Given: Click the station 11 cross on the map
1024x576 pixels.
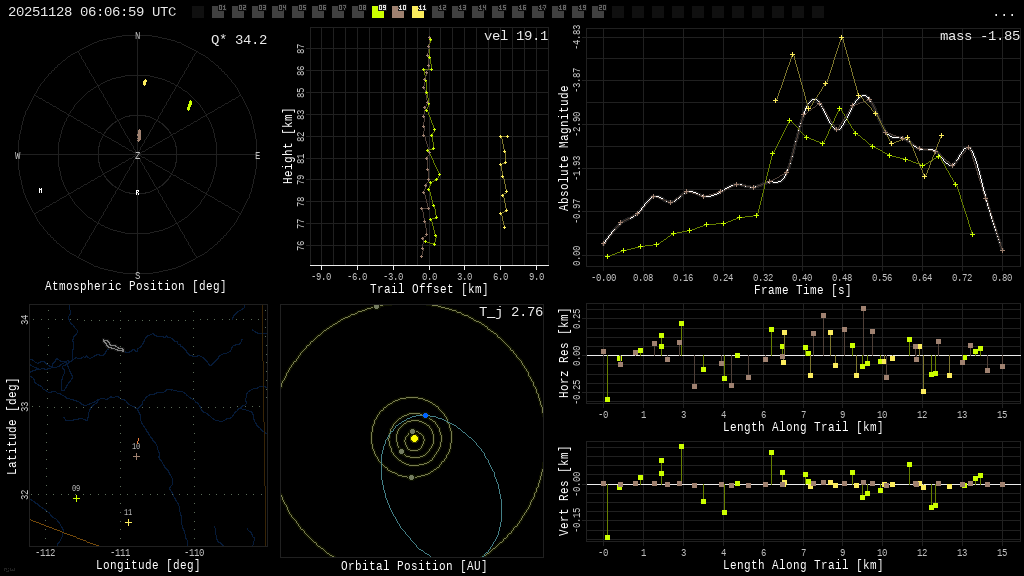Looking at the screenshot, I should (x=128, y=522).
